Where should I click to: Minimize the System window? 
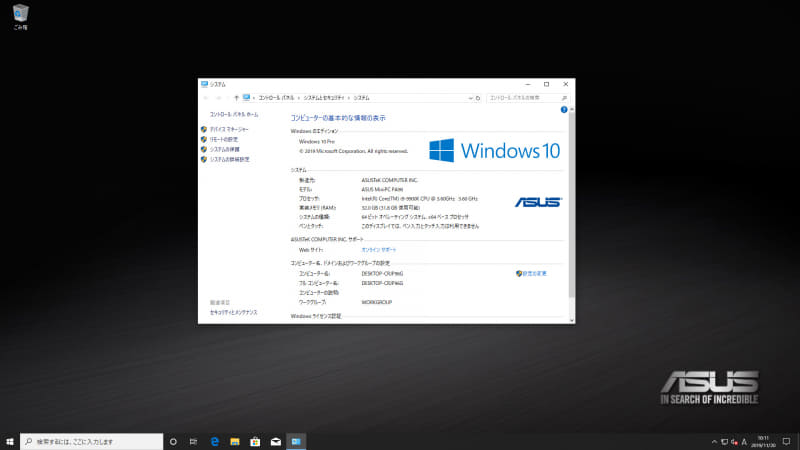pyautogui.click(x=528, y=84)
